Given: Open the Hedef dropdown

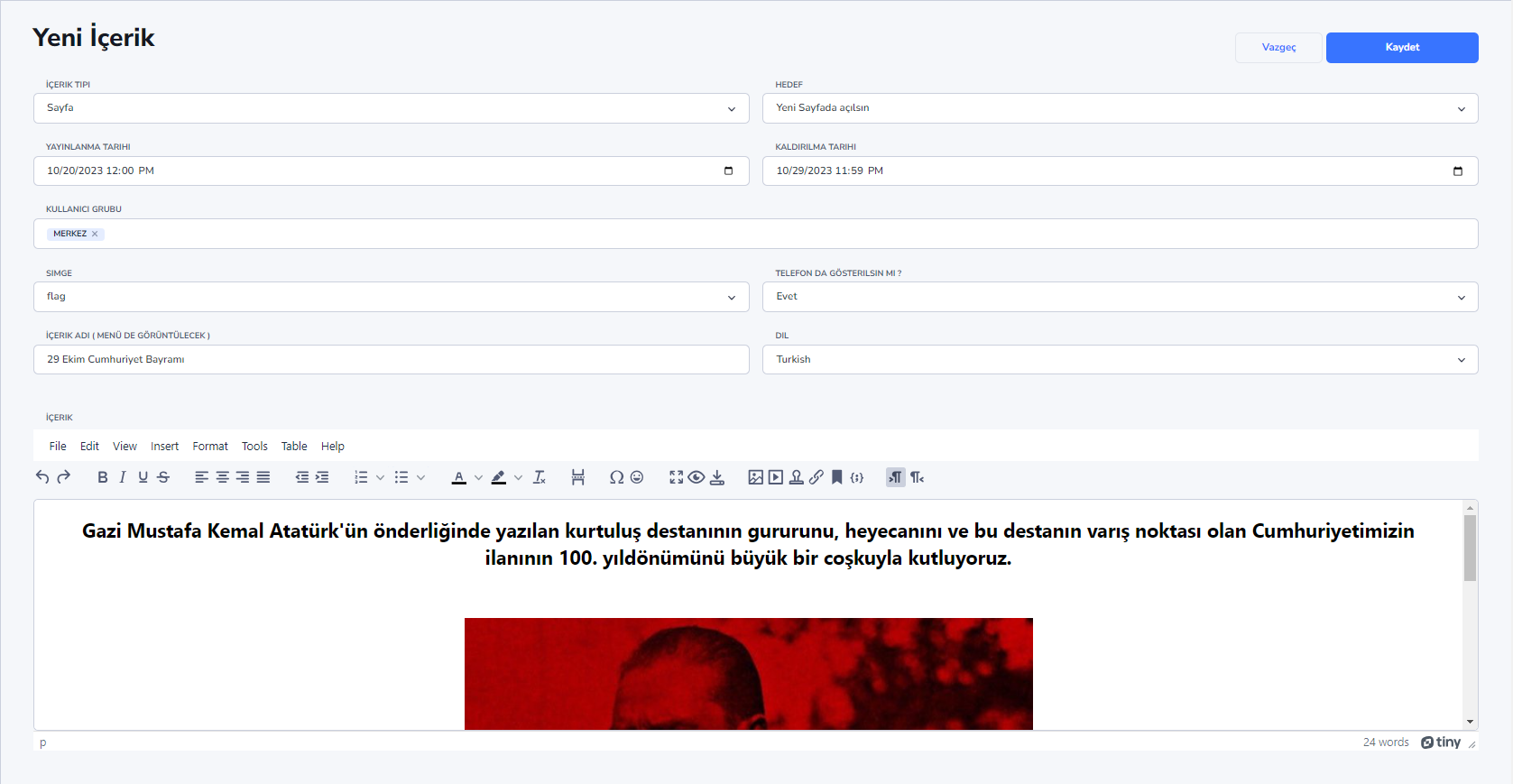Looking at the screenshot, I should coord(1121,108).
